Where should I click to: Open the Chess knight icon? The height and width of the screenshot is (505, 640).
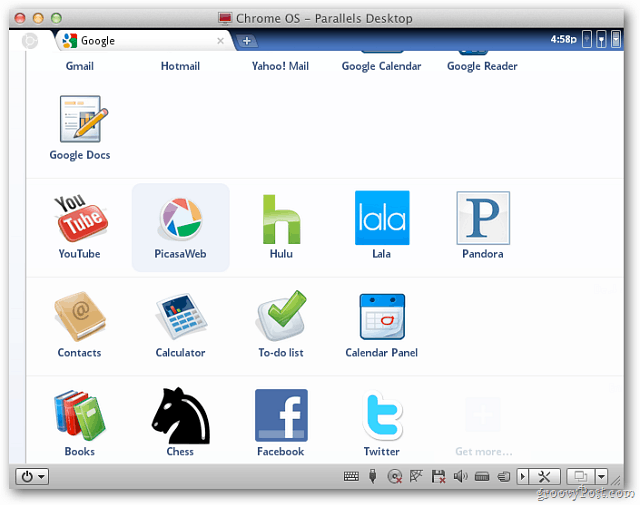point(181,416)
